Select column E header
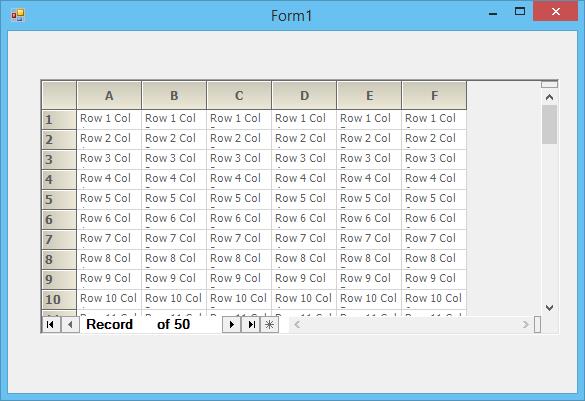This screenshot has height=401, width=585. tap(369, 95)
